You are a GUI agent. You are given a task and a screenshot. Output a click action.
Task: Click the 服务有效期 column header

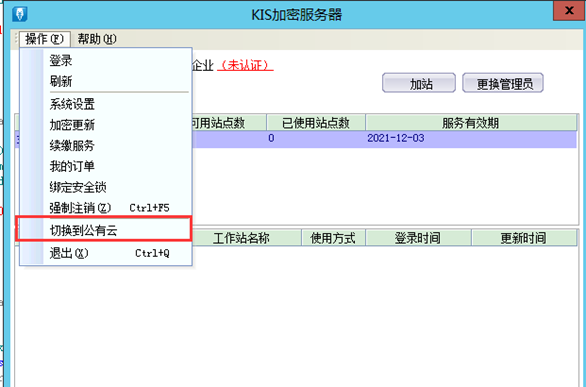pos(471,123)
